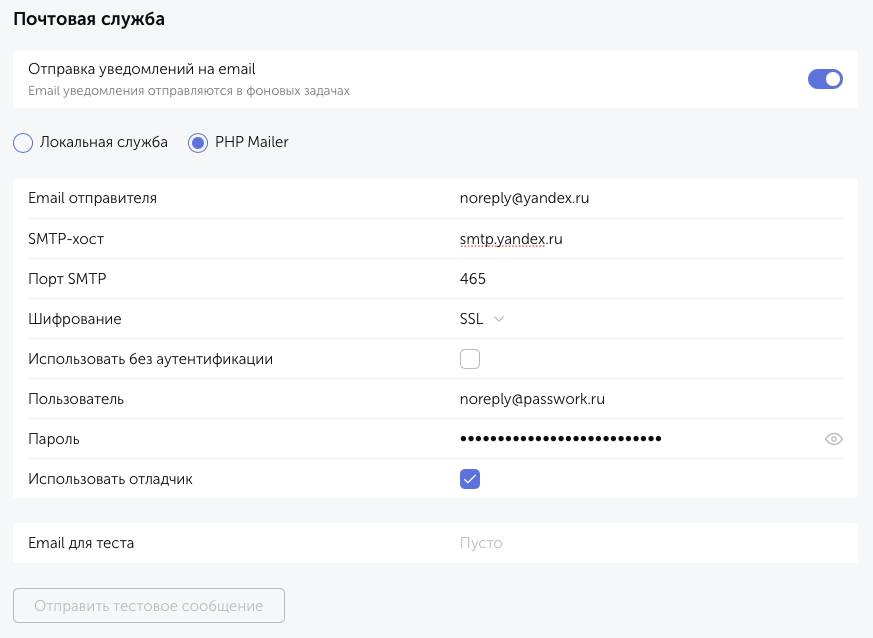The width and height of the screenshot is (873, 638).
Task: Show password using the eye icon
Action: pyautogui.click(x=834, y=439)
